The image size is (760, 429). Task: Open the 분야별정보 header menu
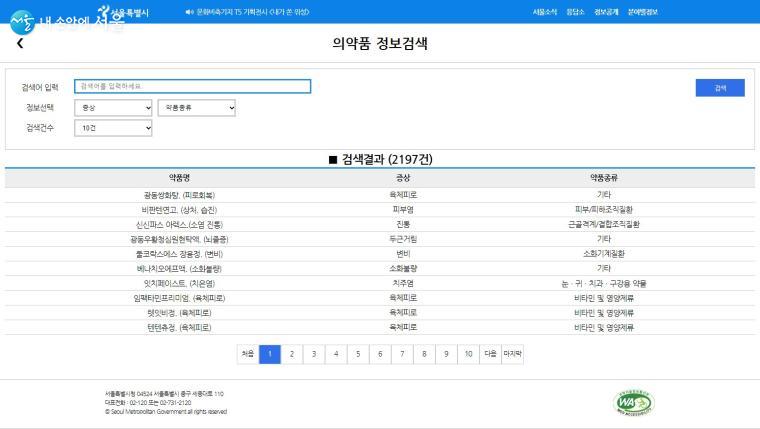coord(643,12)
